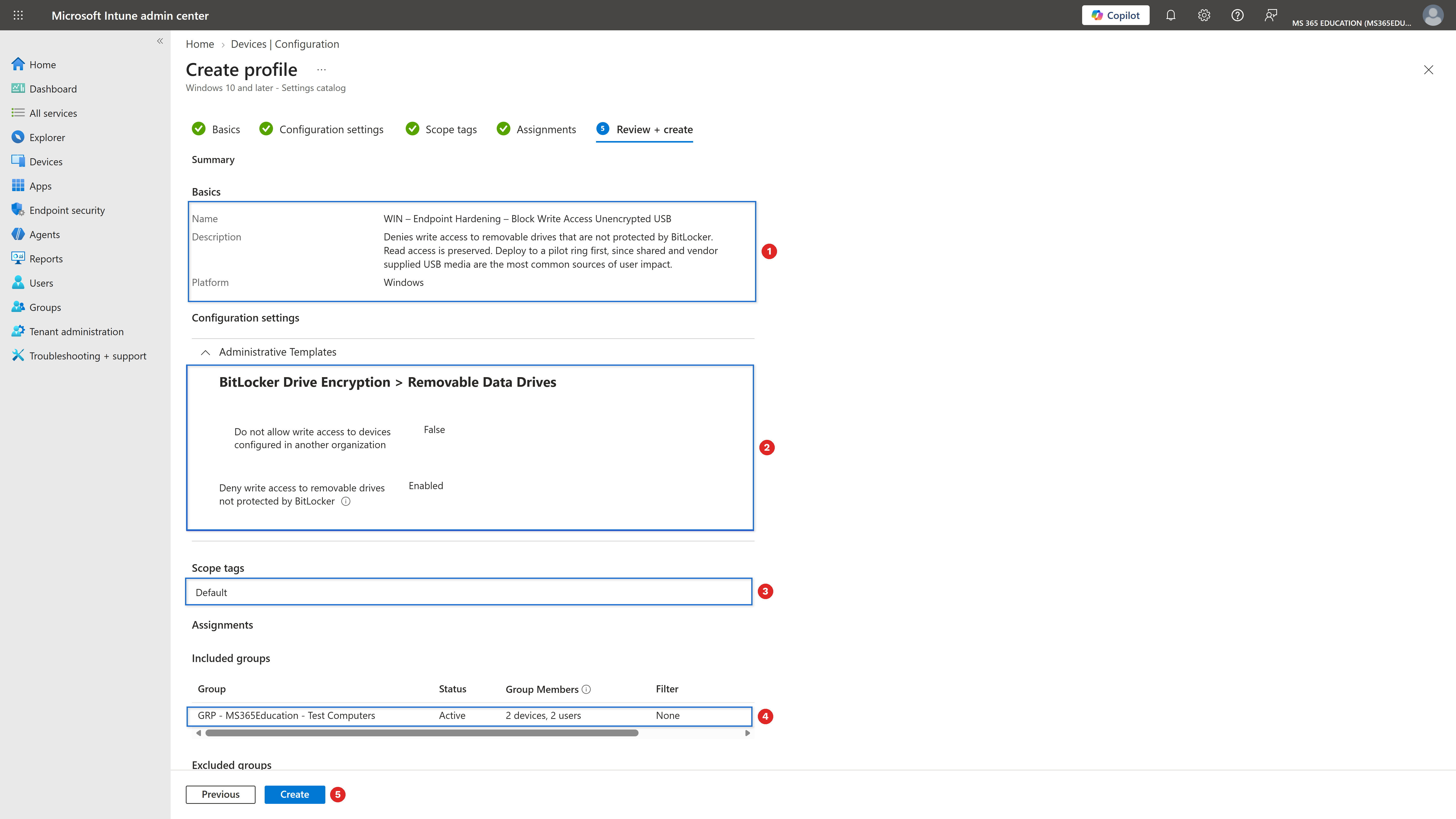Viewport: 1456px width, 819px height.
Task: Open the feedback icon in header
Action: [x=1271, y=15]
